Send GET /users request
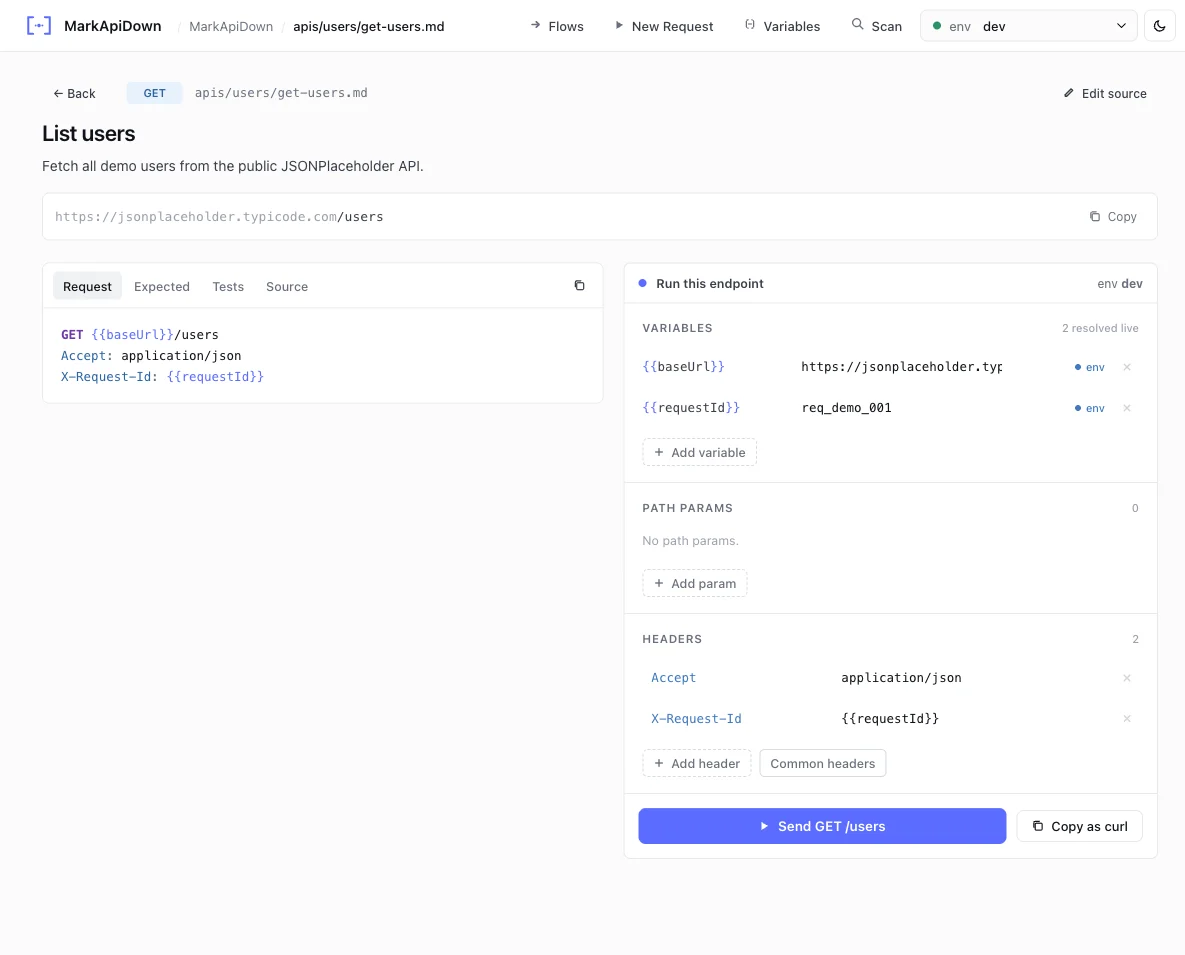 point(822,826)
